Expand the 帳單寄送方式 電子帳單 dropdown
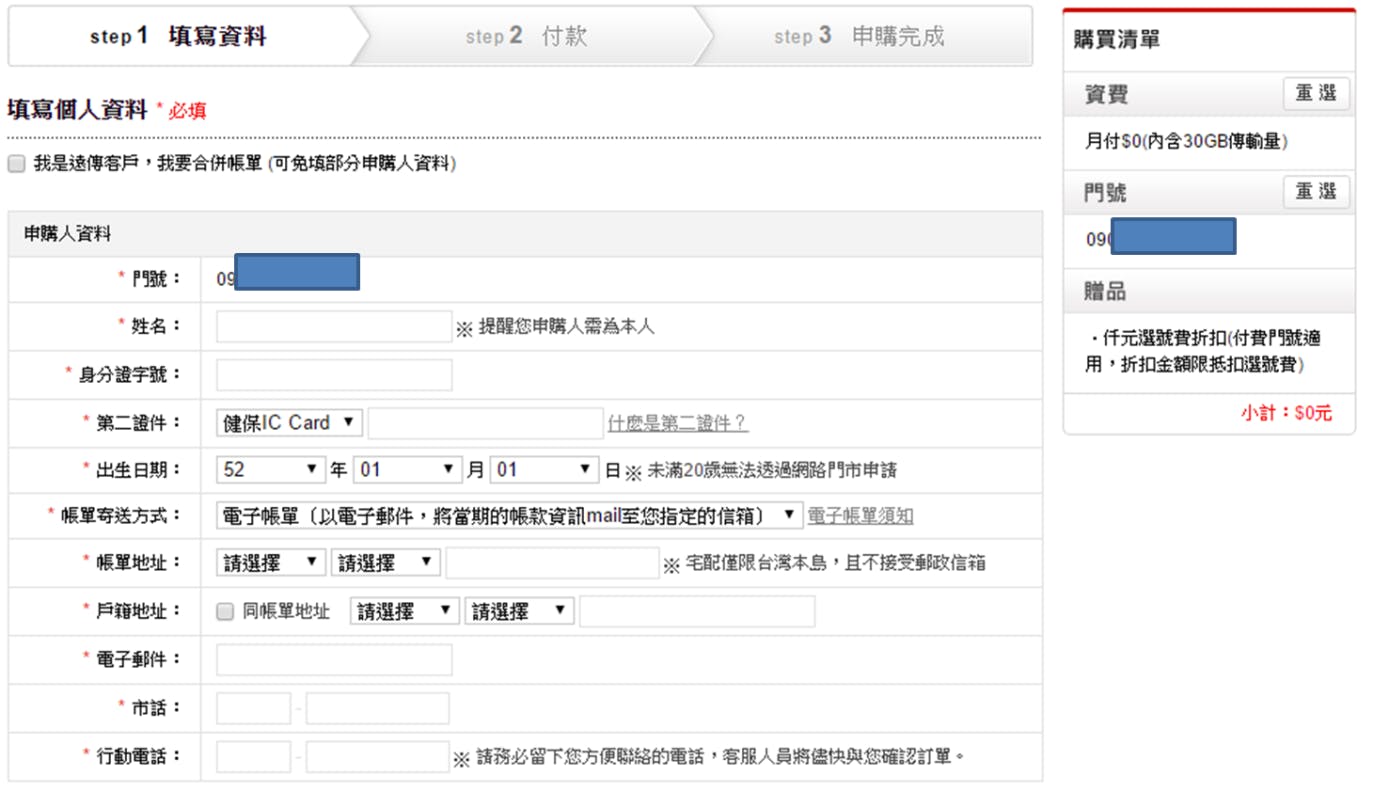Viewport: 1373px width, 792px height. (509, 516)
